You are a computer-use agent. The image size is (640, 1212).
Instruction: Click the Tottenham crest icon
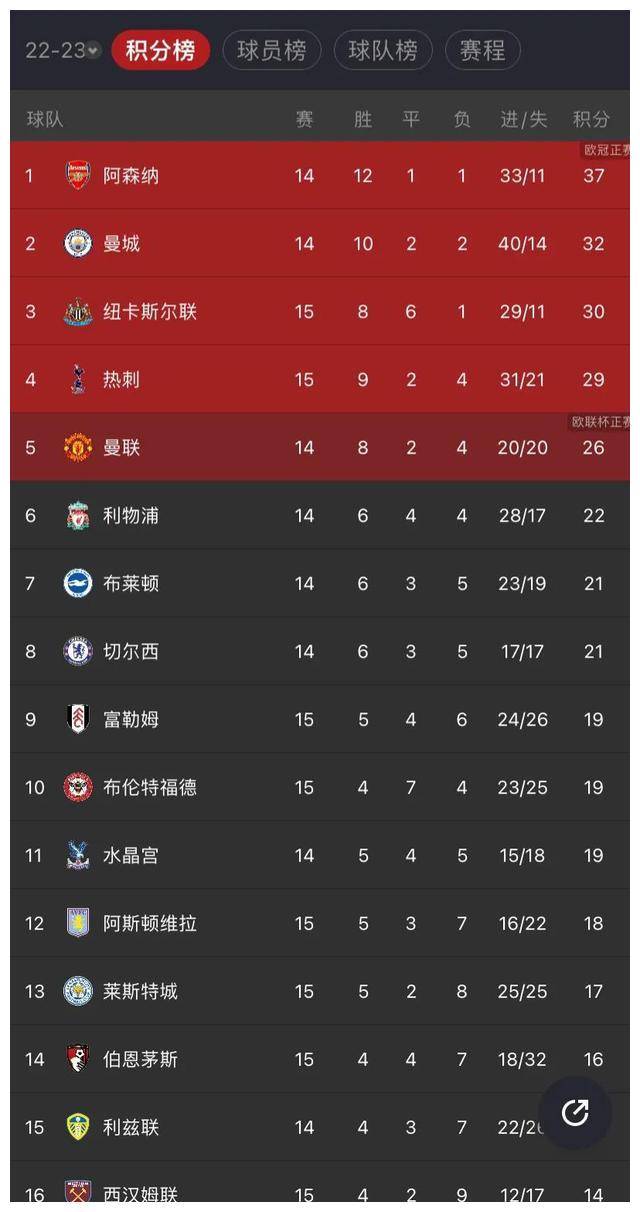(x=78, y=379)
